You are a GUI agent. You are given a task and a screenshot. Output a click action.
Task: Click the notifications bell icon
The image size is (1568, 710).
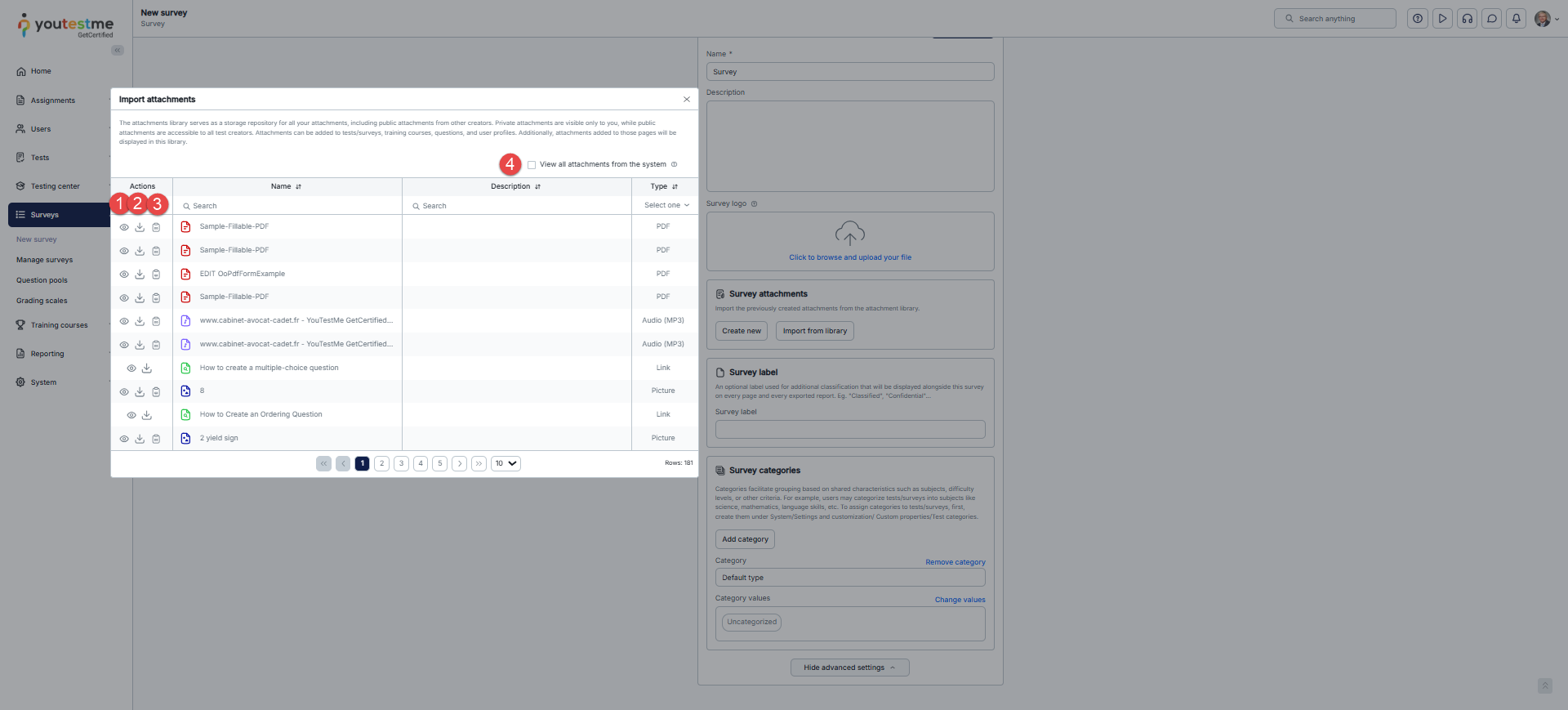point(1516,19)
